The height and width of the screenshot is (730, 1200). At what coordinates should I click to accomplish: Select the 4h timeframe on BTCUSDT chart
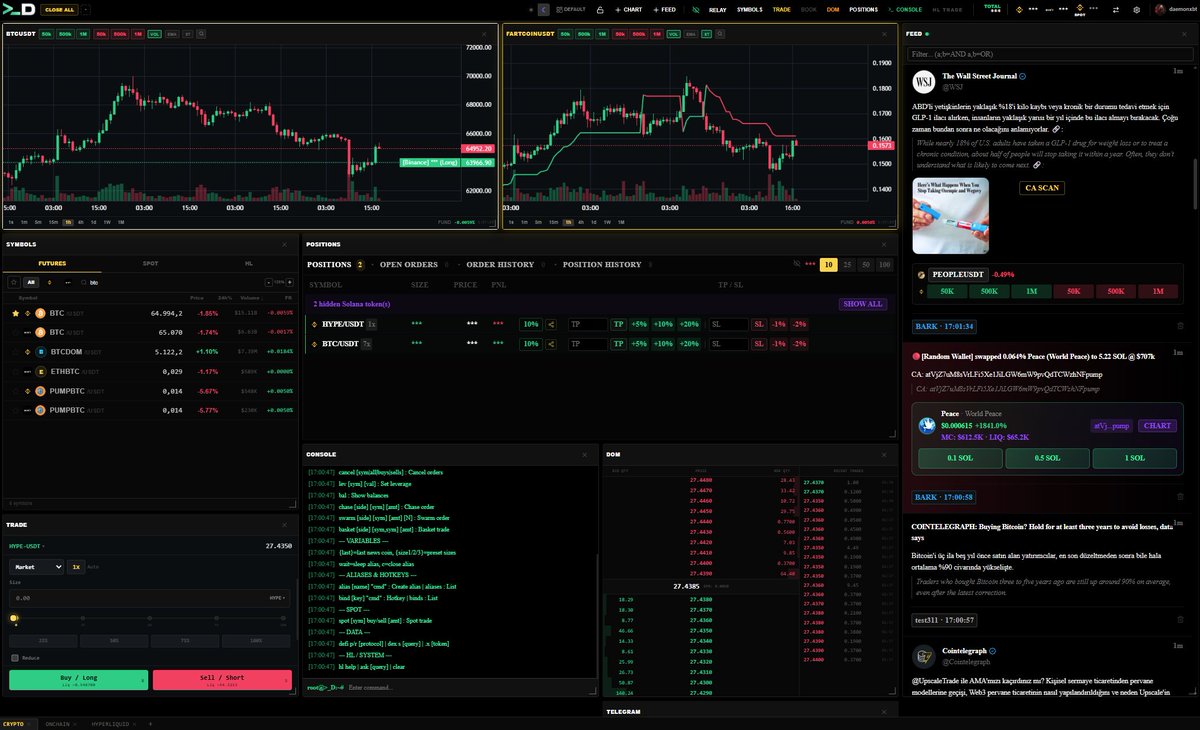pos(82,222)
